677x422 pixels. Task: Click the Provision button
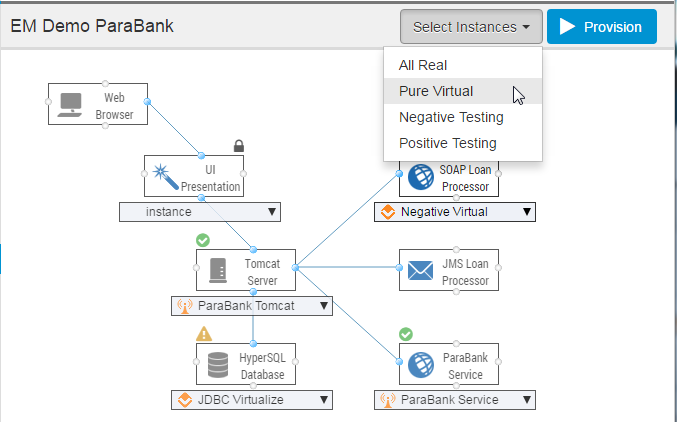602,27
